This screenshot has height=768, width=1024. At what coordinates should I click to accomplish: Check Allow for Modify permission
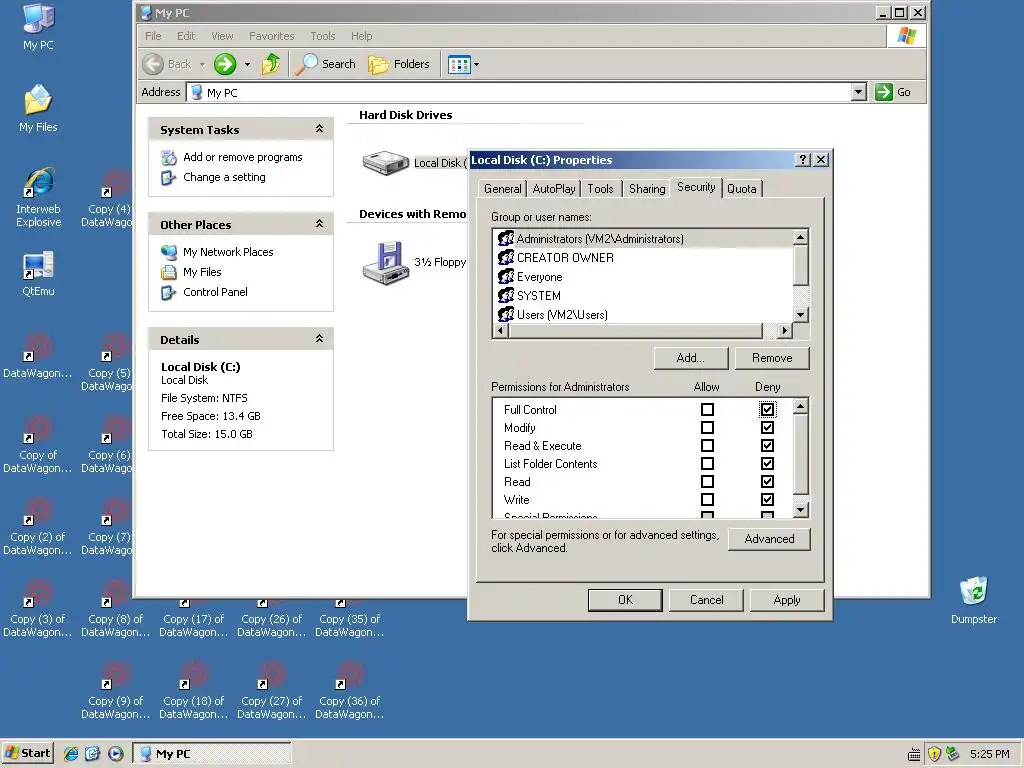click(x=707, y=428)
